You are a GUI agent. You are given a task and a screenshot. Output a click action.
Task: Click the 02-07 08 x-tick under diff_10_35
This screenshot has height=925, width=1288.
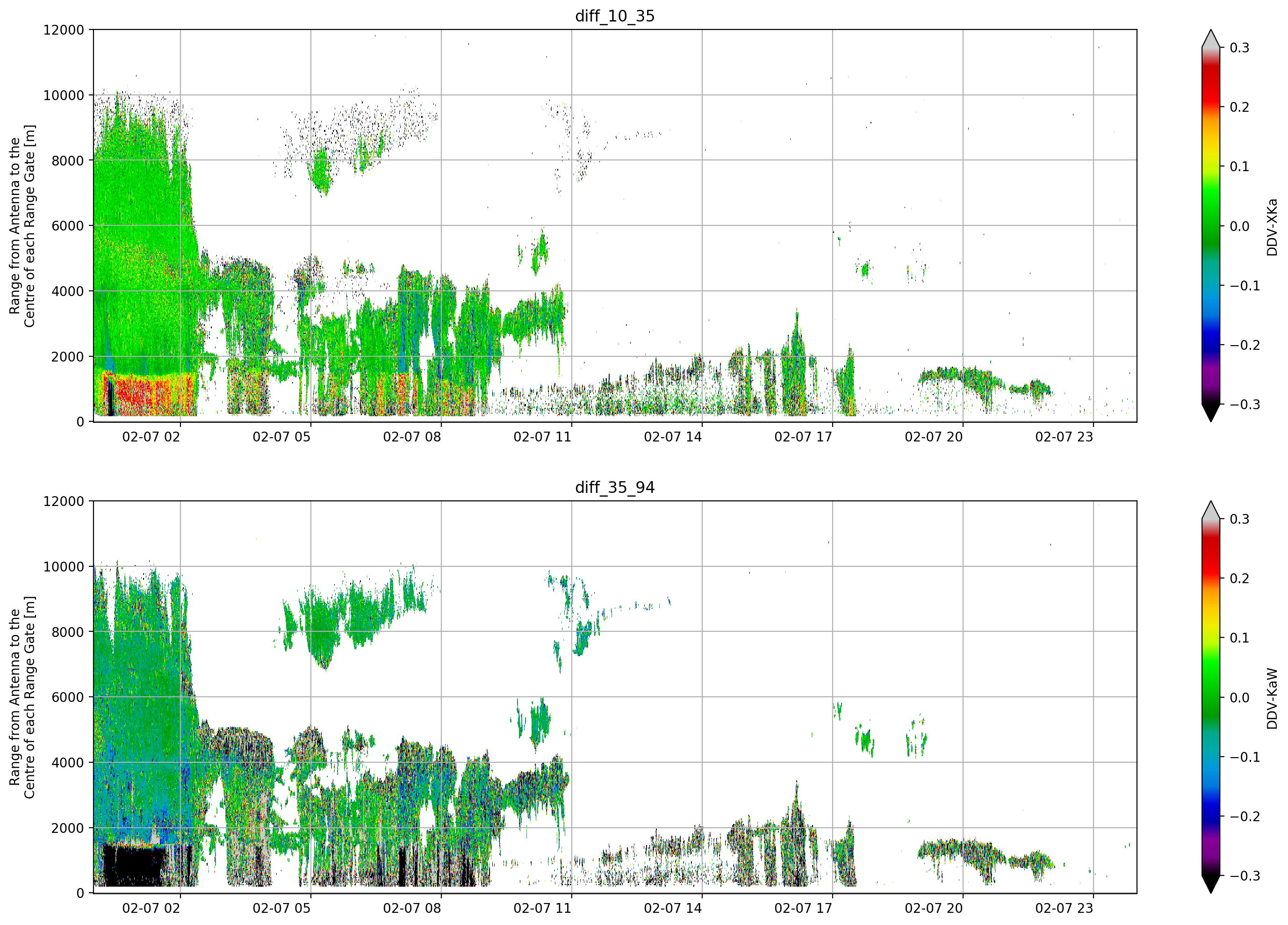coord(412,437)
